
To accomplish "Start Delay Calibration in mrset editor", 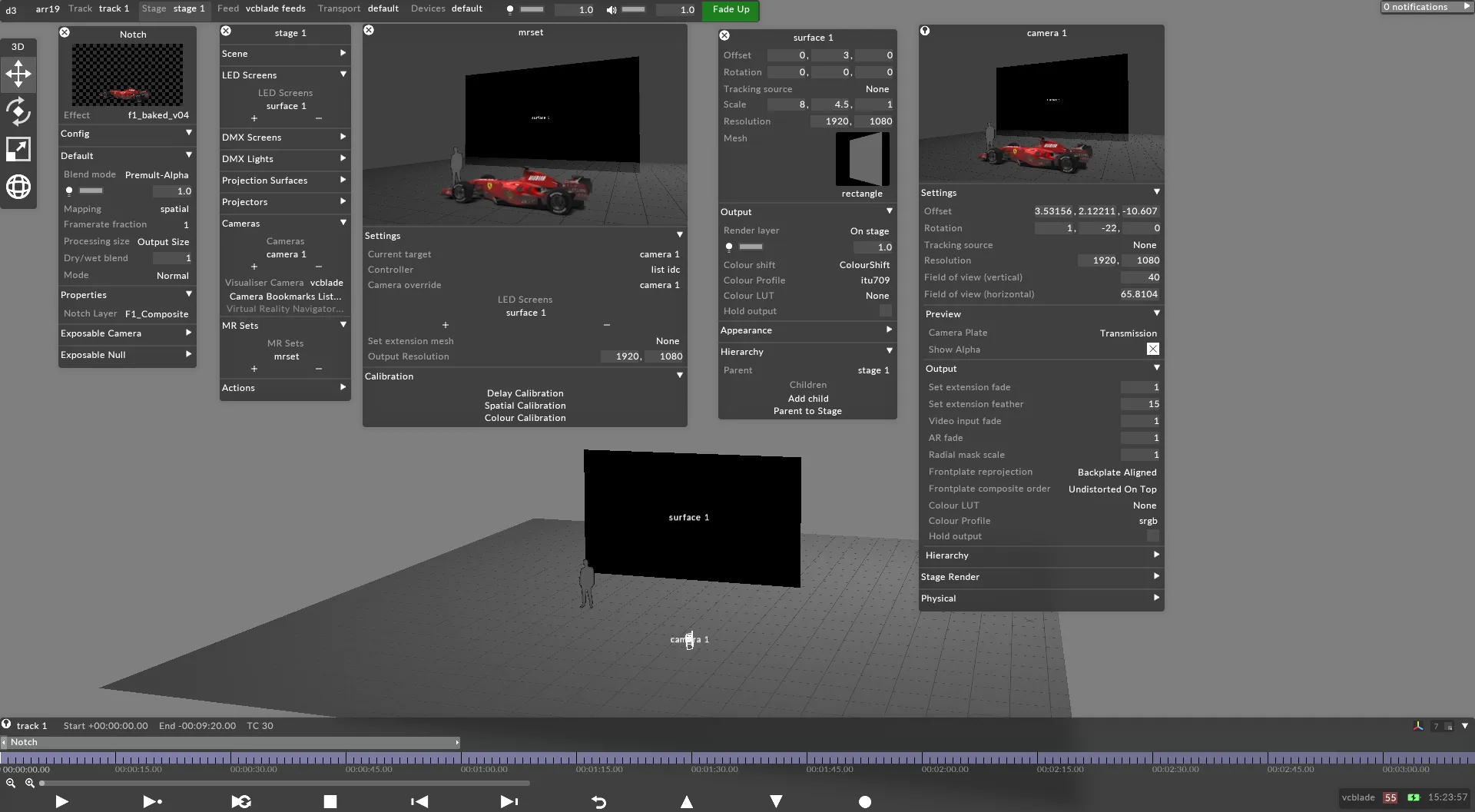I will tap(525, 393).
